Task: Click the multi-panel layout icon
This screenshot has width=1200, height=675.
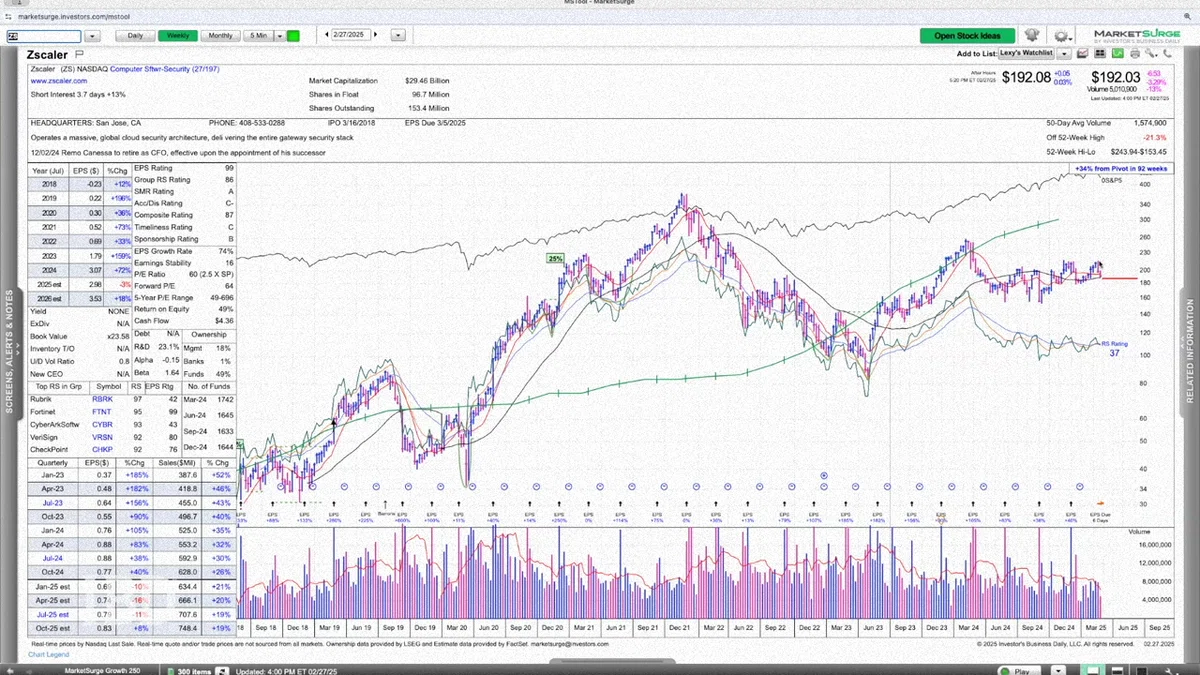Action: click(1100, 53)
